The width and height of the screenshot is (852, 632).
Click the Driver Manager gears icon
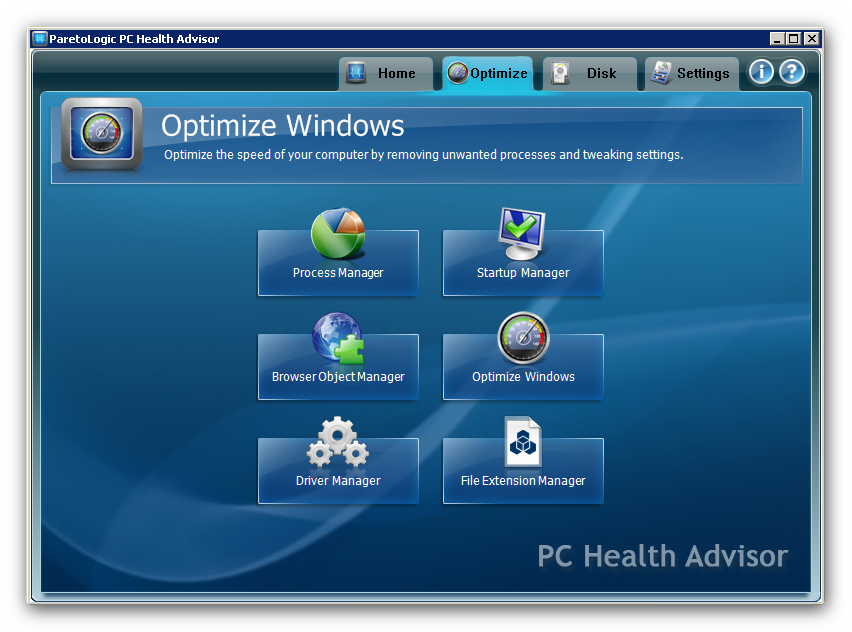[x=337, y=442]
